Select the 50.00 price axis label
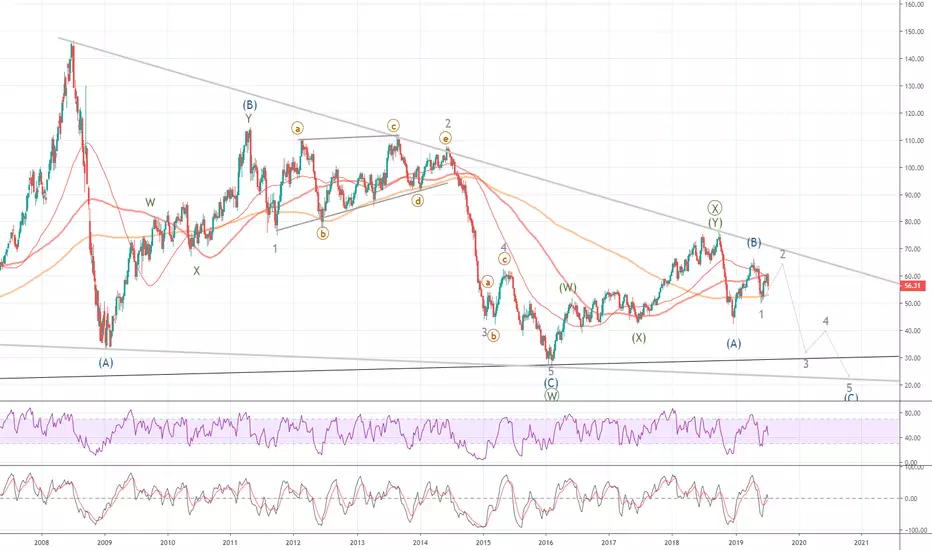This screenshot has width=932, height=550. [x=915, y=304]
